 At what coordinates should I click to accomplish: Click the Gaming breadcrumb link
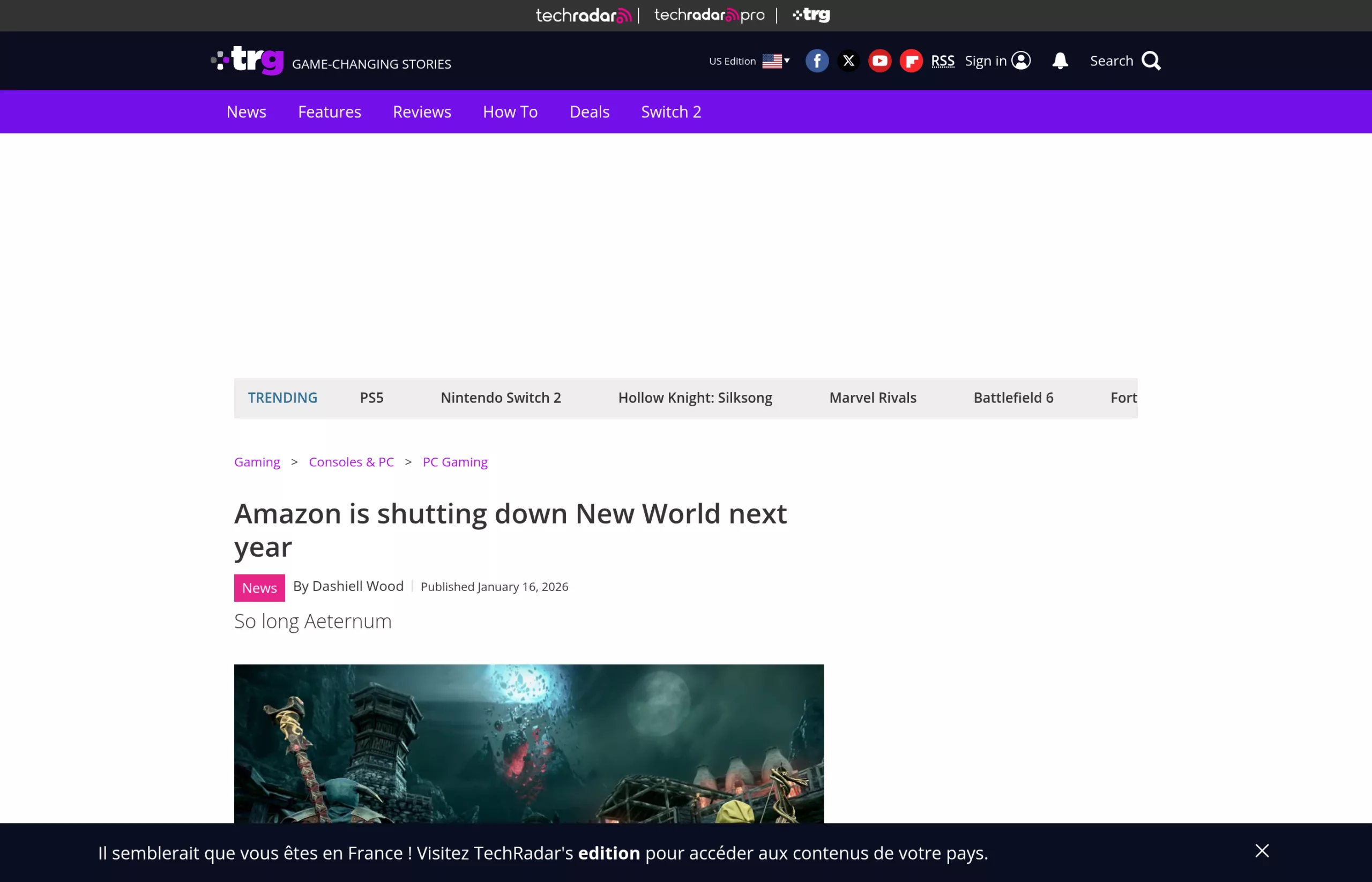(x=257, y=462)
